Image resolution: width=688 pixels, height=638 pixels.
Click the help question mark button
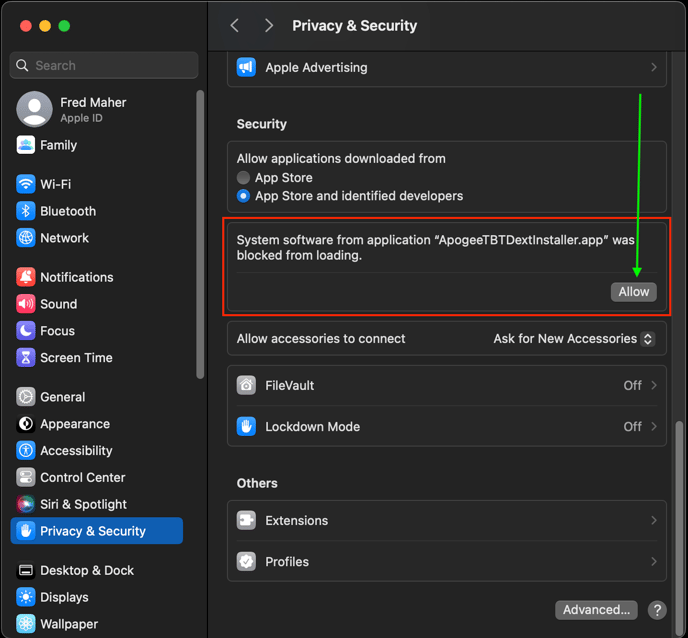pos(657,610)
